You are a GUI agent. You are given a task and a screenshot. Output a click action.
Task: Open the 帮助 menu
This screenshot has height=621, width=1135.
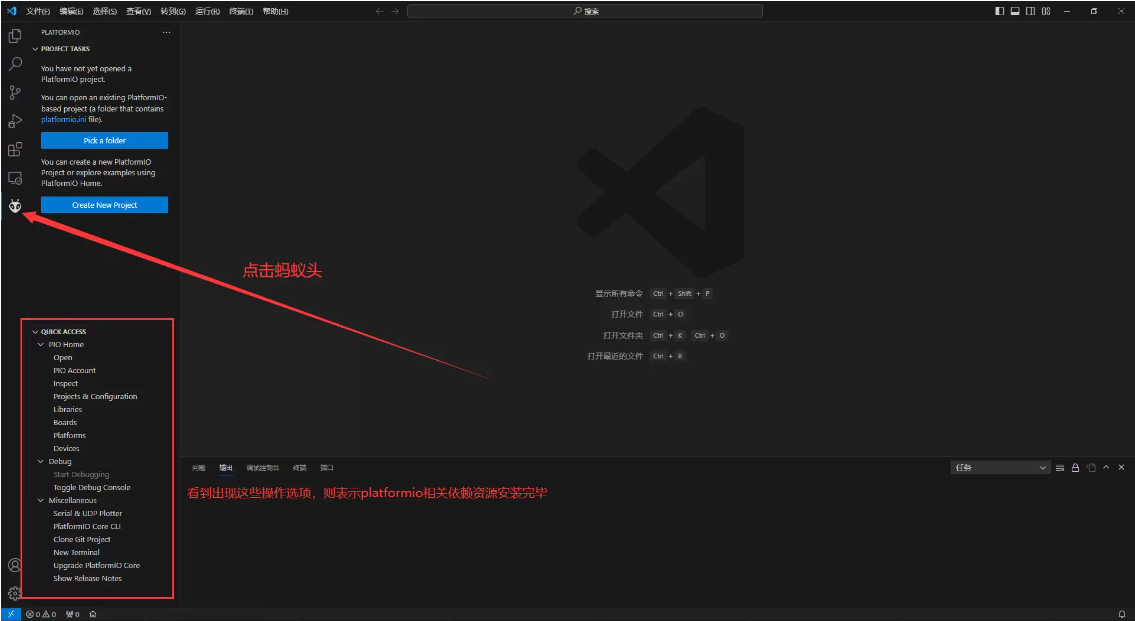coord(275,11)
